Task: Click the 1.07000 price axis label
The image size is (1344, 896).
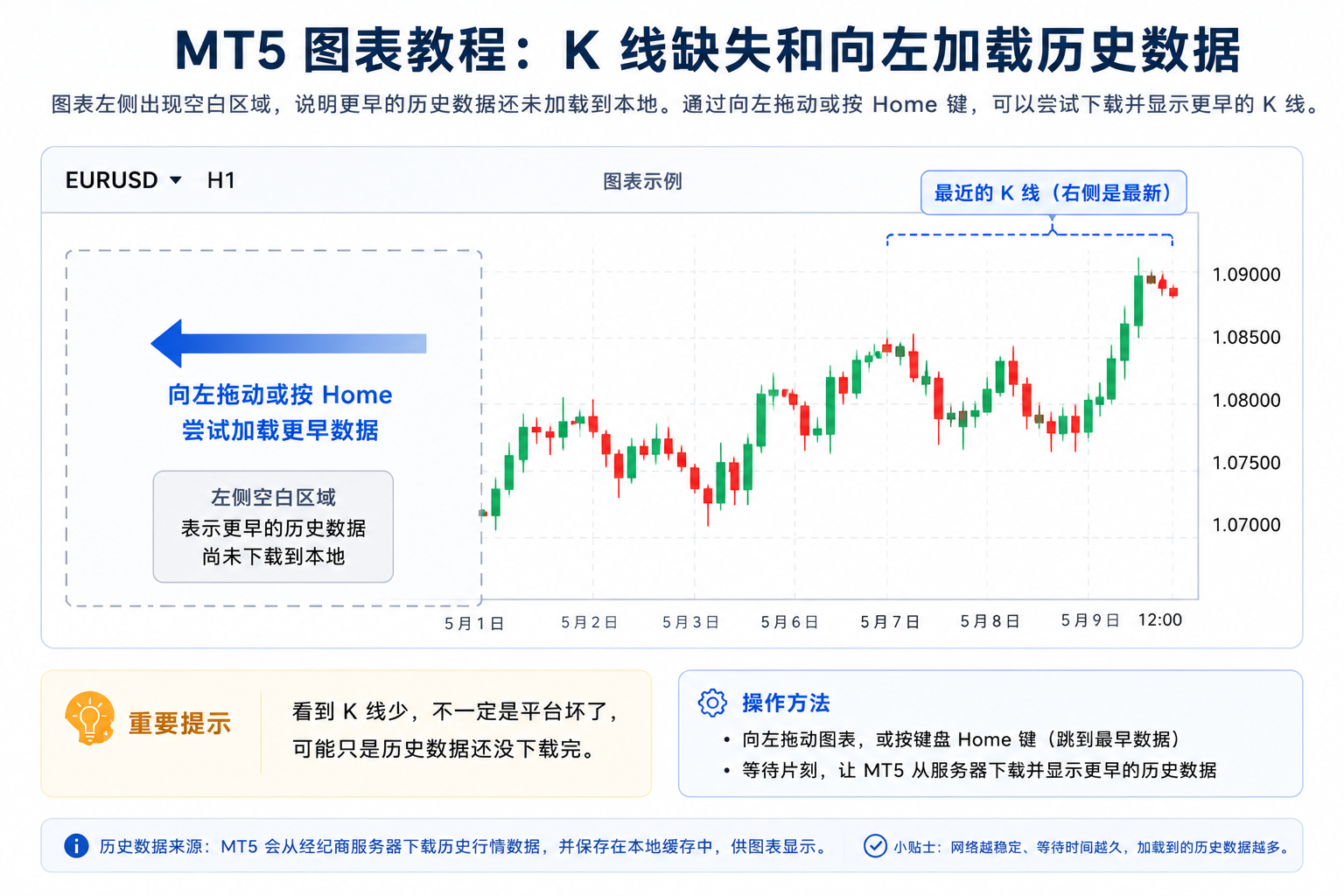Action: click(1246, 525)
